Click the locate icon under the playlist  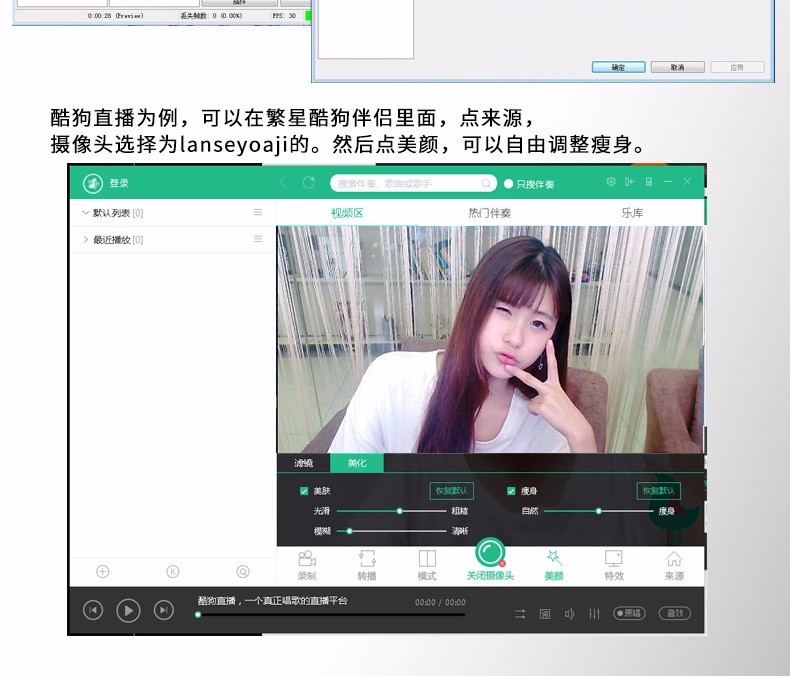(x=243, y=572)
